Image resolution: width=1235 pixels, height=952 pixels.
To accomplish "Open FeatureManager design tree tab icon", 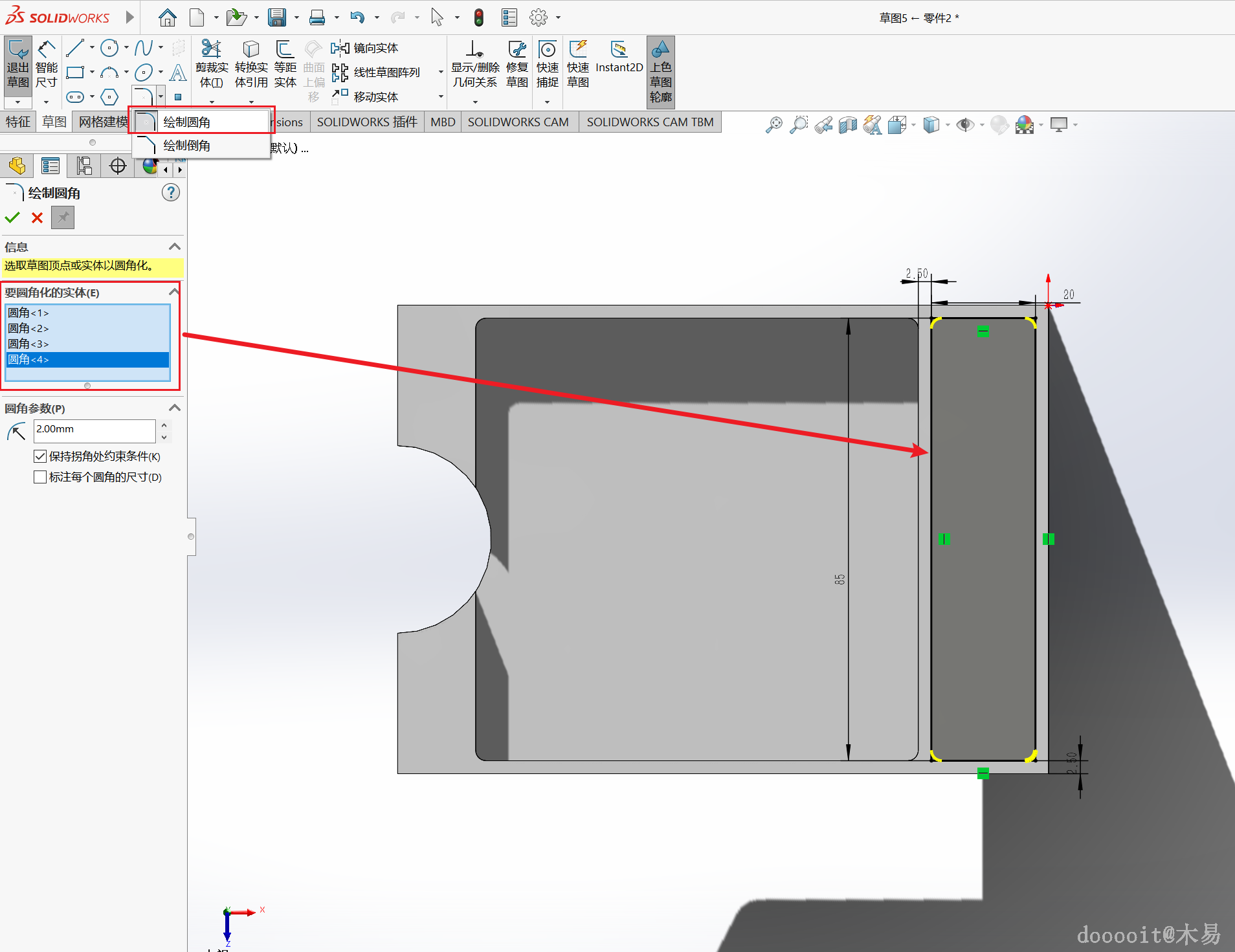I will 17,166.
